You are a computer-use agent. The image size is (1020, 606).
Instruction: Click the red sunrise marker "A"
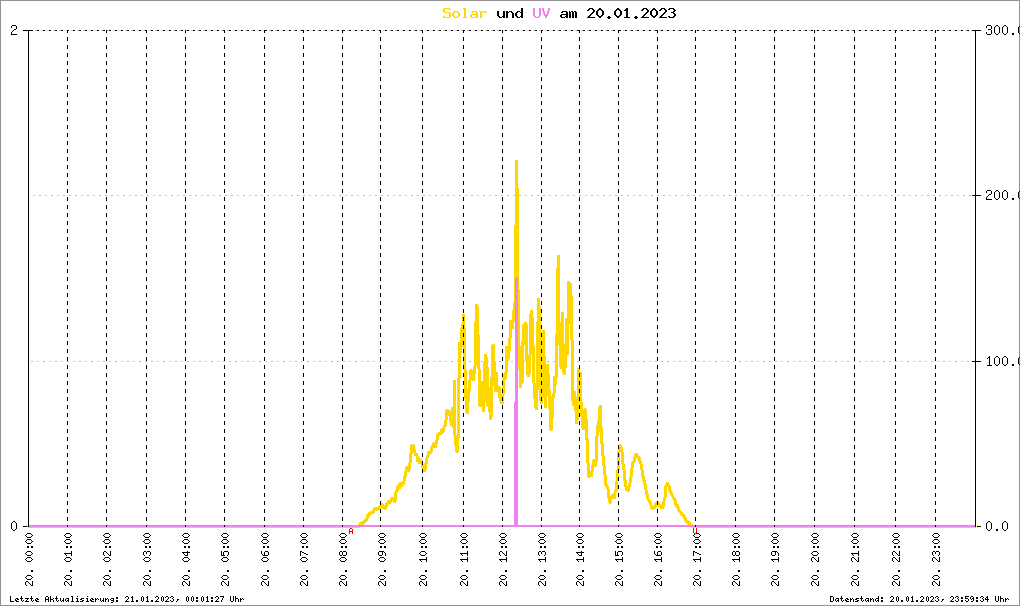click(351, 531)
